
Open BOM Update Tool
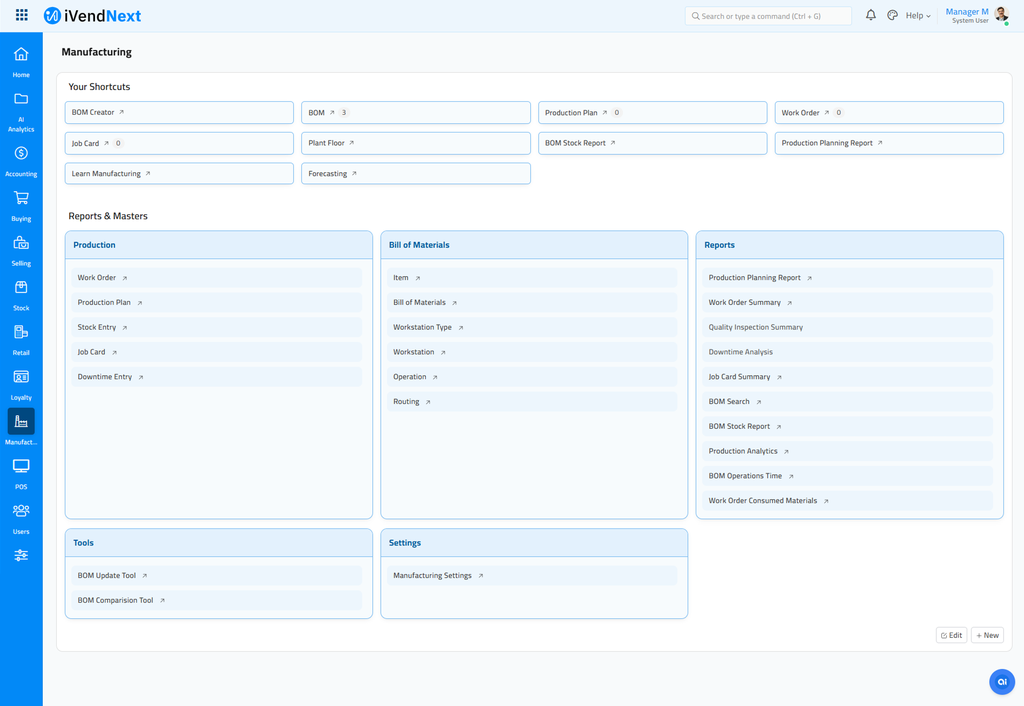(217, 575)
